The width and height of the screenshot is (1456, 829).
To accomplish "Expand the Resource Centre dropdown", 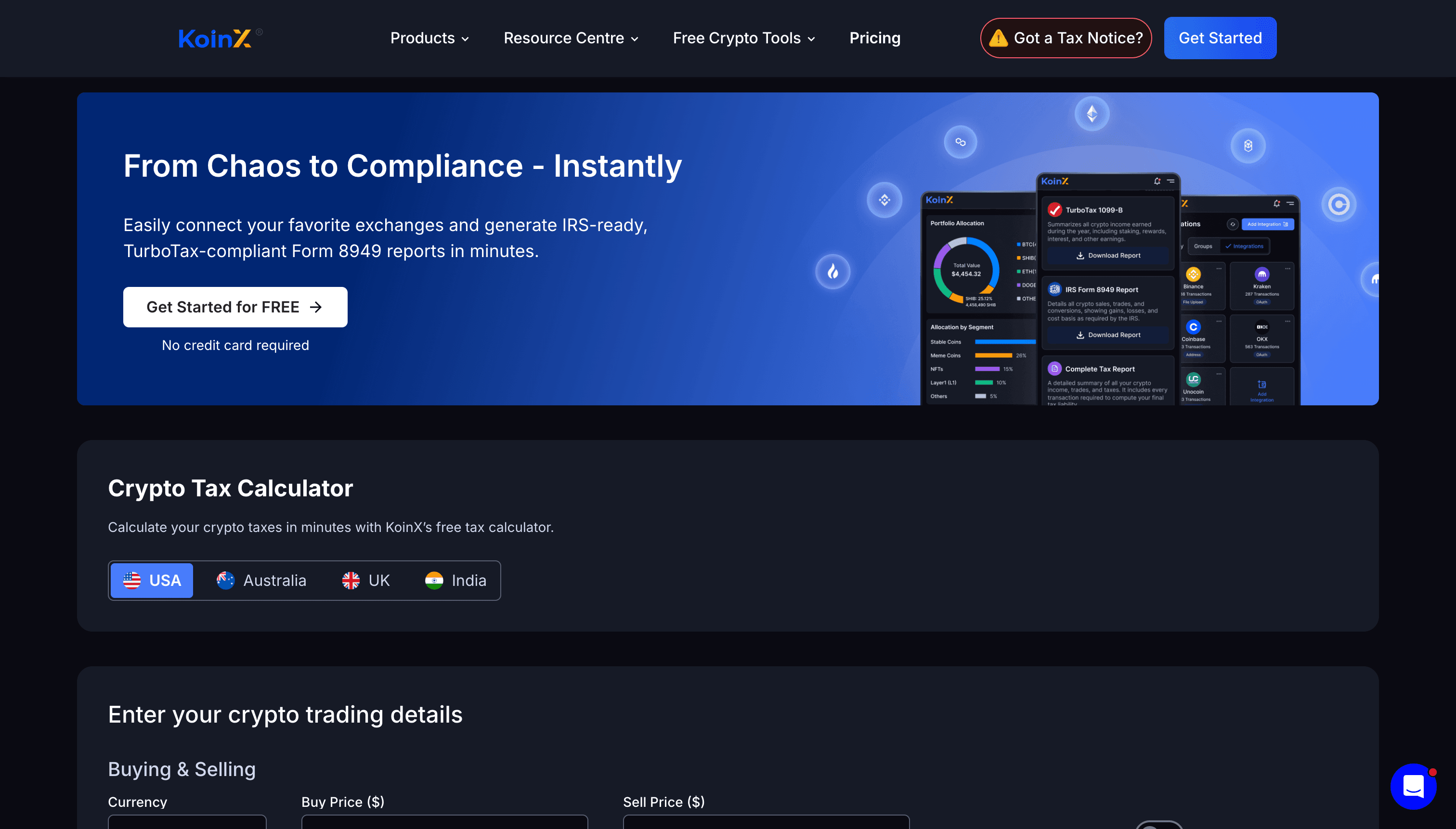I will coord(571,38).
